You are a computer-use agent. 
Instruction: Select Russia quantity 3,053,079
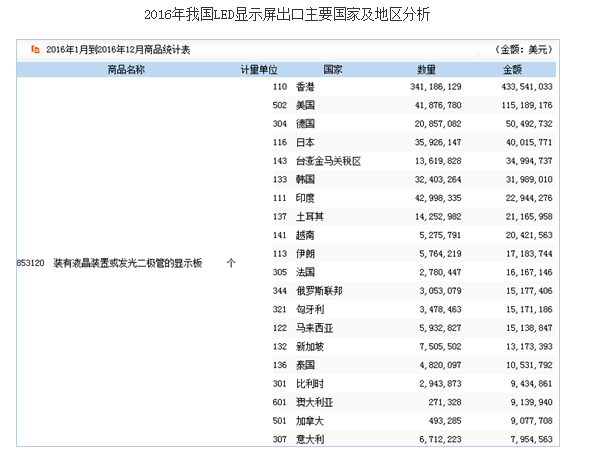click(x=440, y=291)
